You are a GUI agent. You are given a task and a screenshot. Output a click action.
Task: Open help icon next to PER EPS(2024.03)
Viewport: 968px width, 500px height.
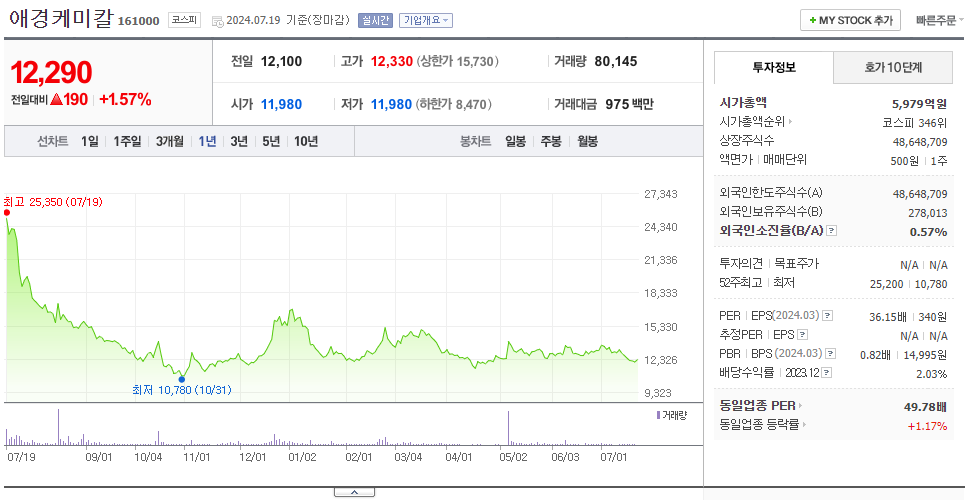coord(828,316)
